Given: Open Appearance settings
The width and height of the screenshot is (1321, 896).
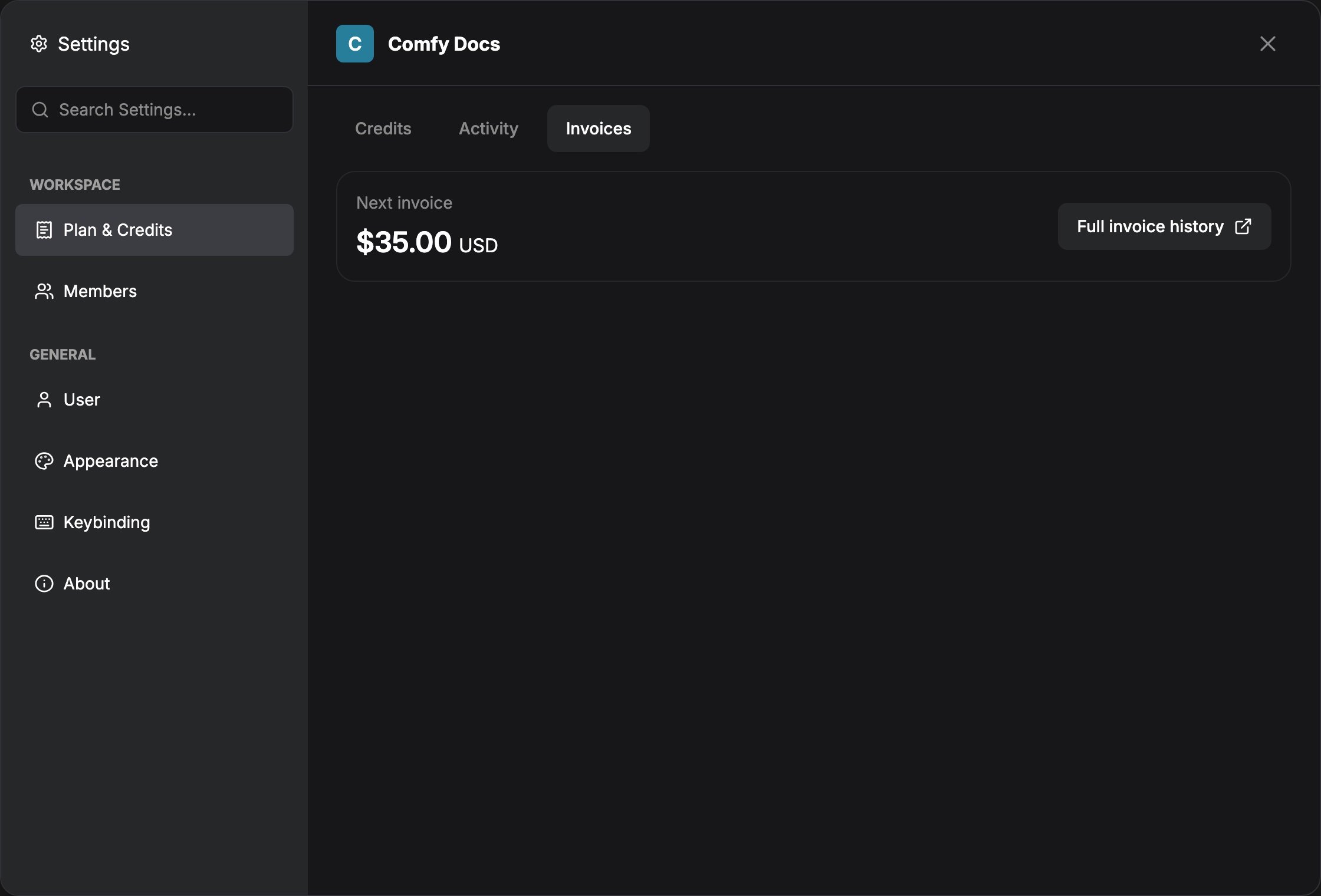Looking at the screenshot, I should [155, 461].
